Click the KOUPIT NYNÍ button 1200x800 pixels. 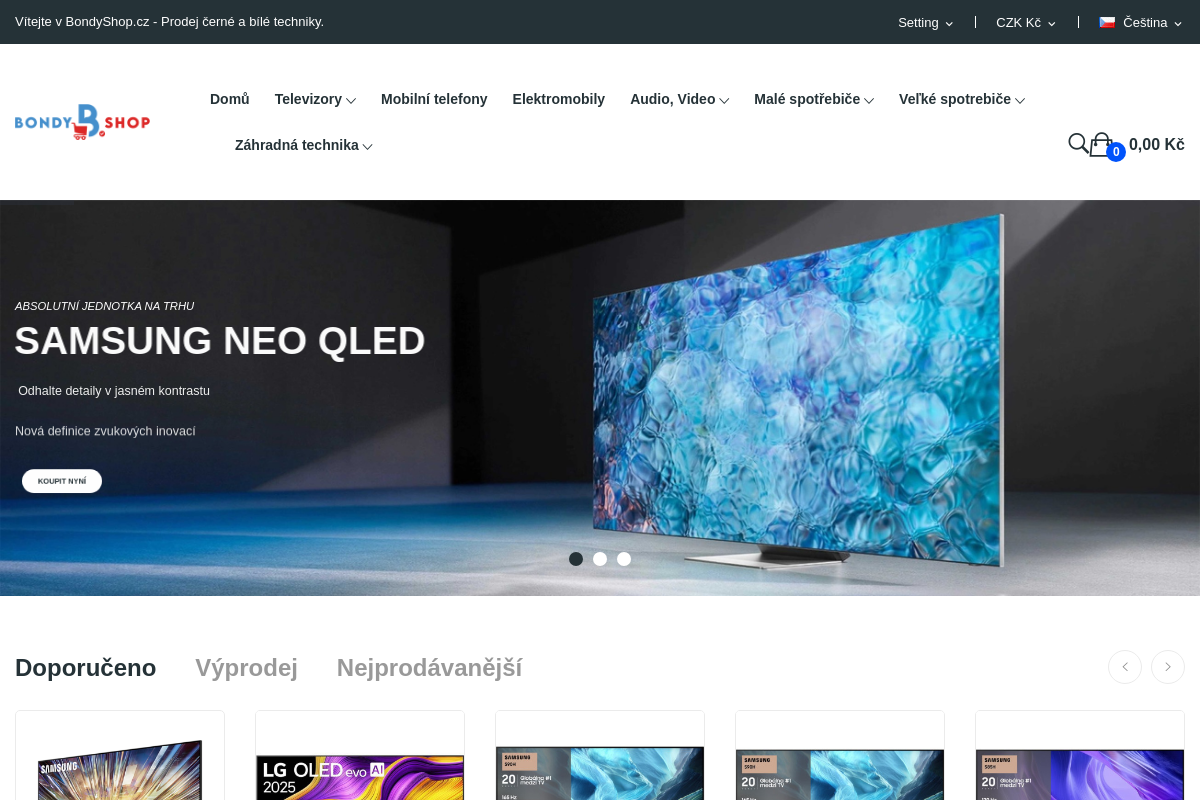click(62, 481)
